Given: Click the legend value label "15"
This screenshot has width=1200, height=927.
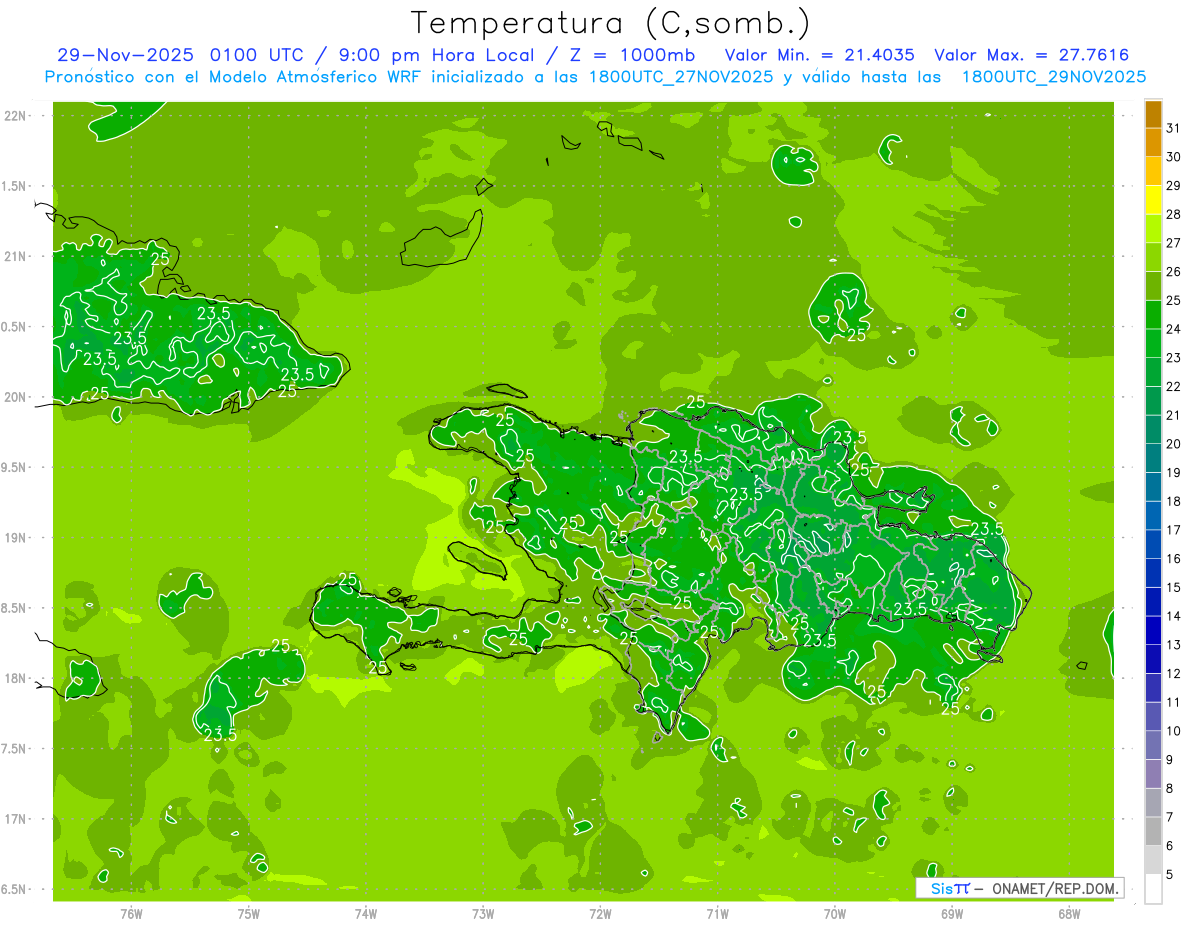Looking at the screenshot, I should point(1173,587).
